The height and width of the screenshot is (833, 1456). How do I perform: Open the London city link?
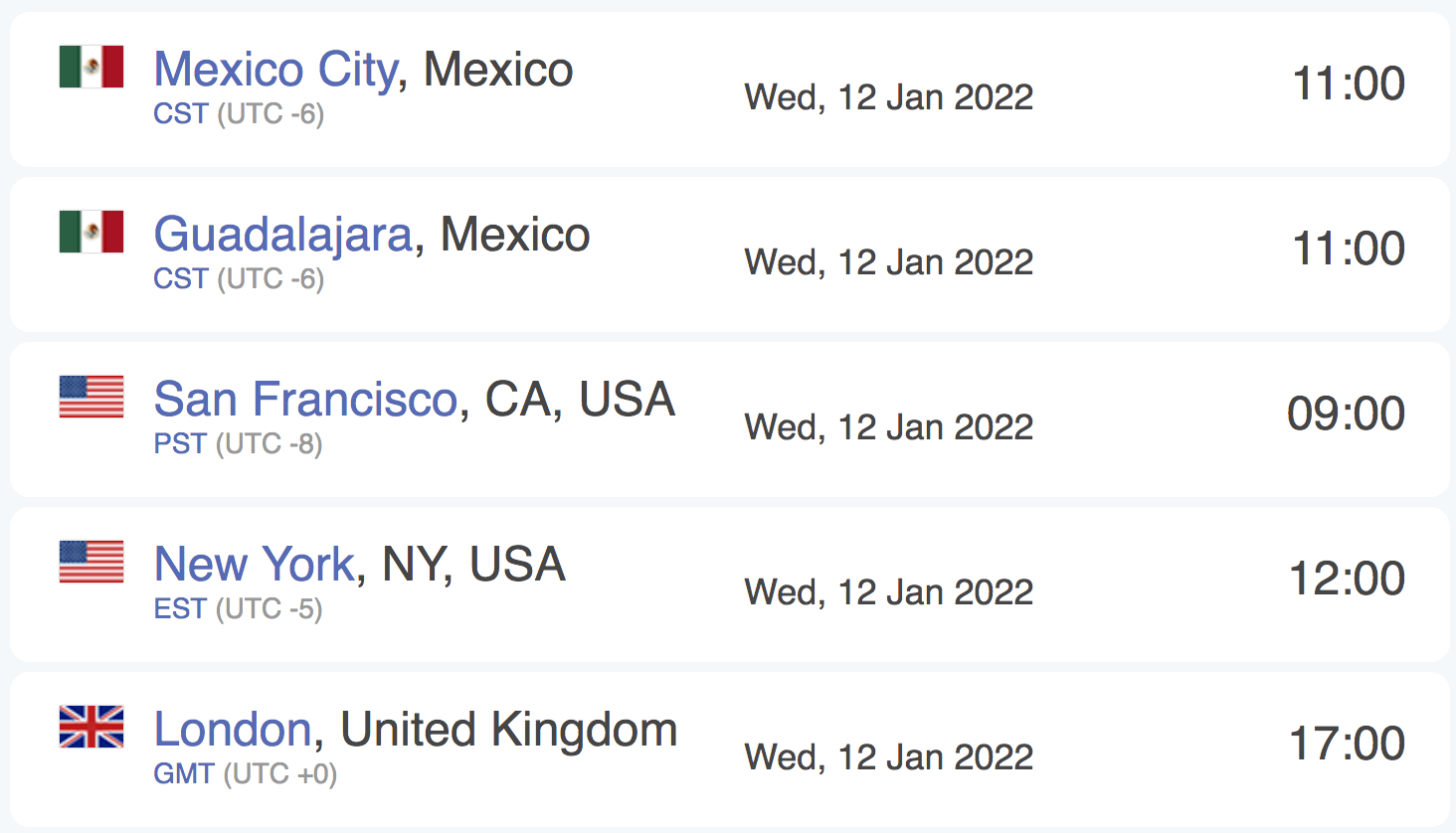233,730
